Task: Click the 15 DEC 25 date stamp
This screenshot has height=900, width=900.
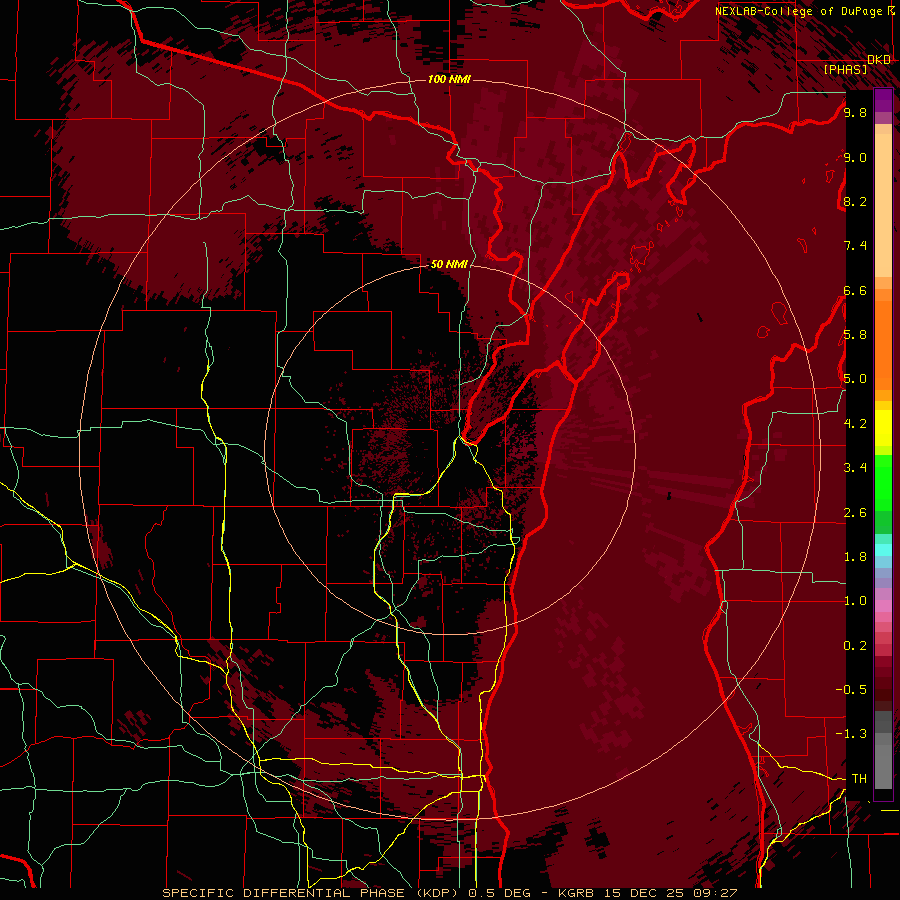Action: [x=645, y=893]
